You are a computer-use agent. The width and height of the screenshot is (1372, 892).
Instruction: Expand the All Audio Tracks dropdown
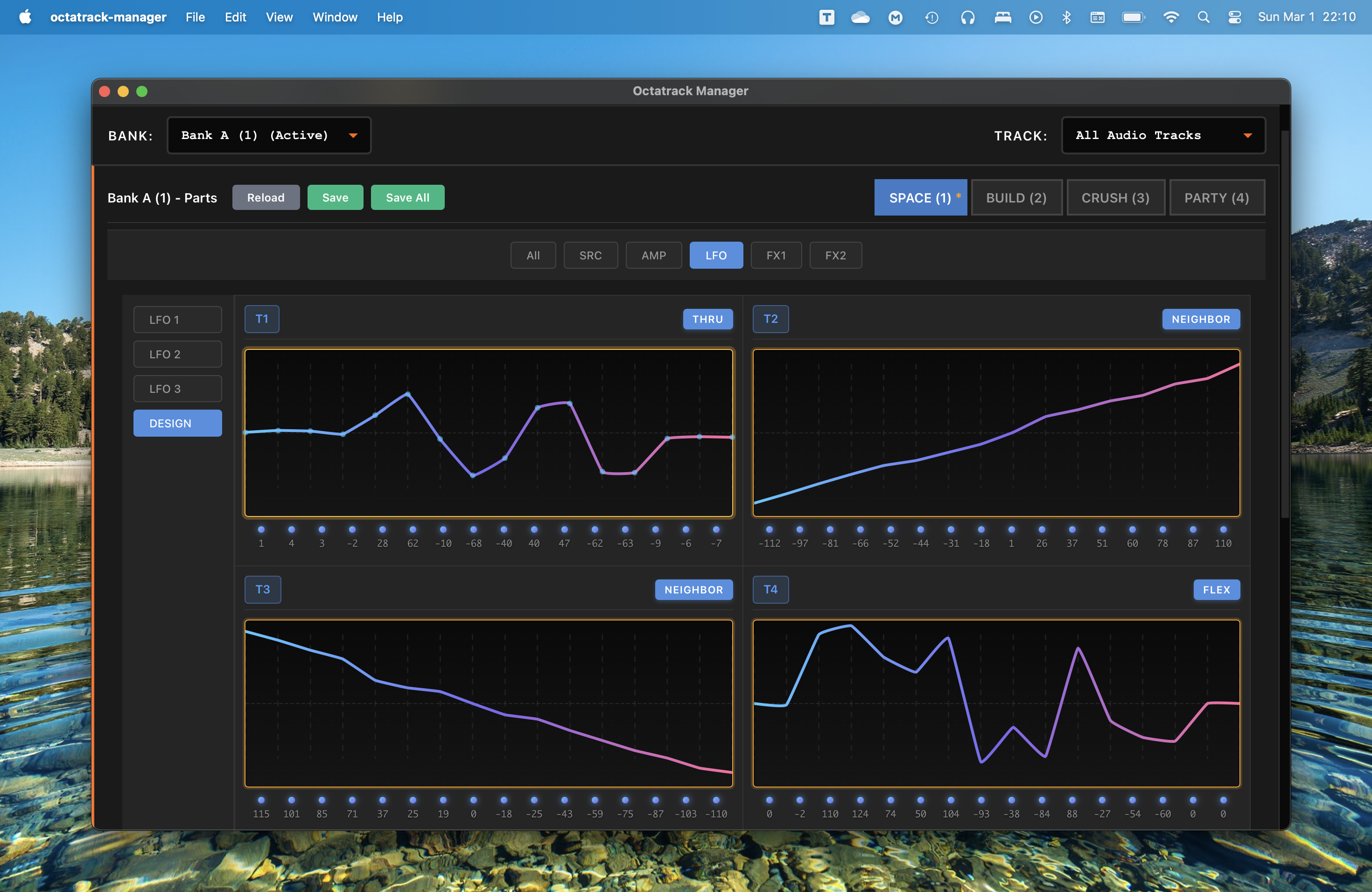tap(1163, 135)
